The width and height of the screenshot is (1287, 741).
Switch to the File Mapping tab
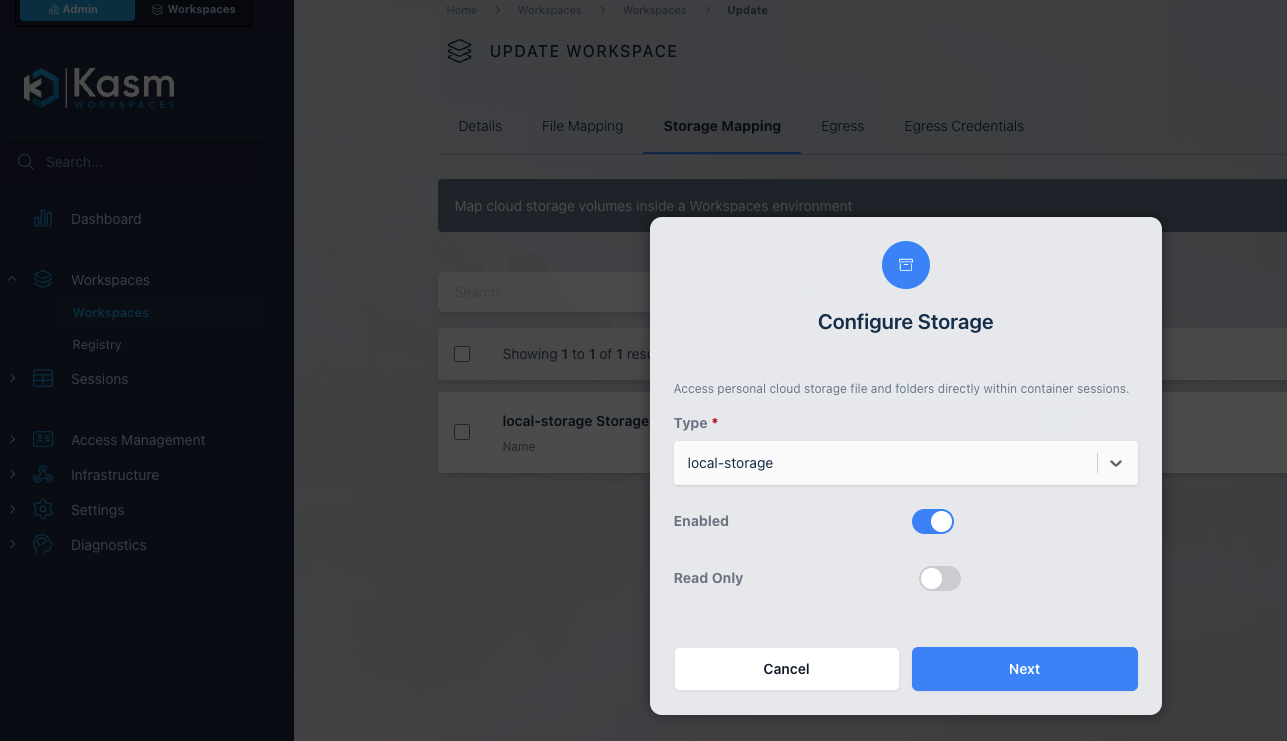pos(582,126)
